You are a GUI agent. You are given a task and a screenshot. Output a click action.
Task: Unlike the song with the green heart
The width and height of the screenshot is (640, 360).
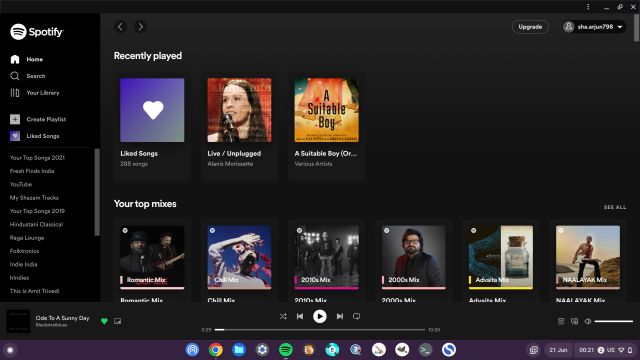coord(104,321)
